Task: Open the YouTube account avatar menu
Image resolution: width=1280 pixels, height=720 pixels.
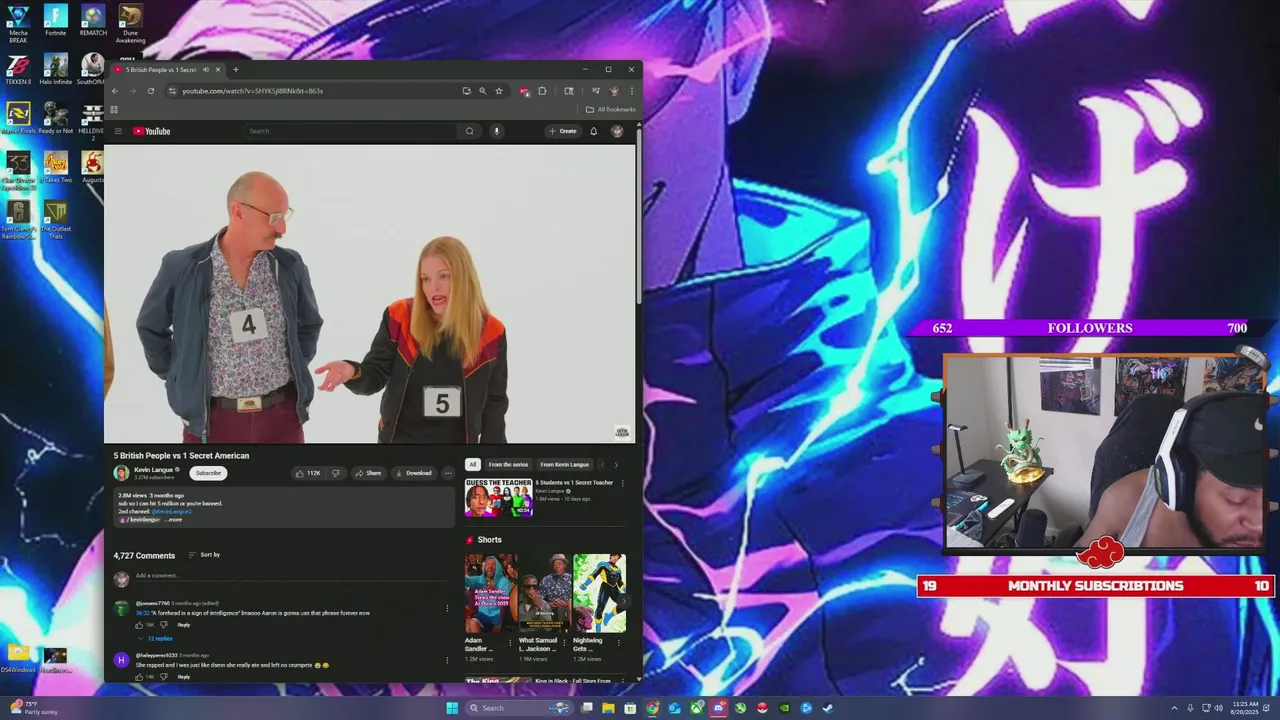Action: coord(617,131)
